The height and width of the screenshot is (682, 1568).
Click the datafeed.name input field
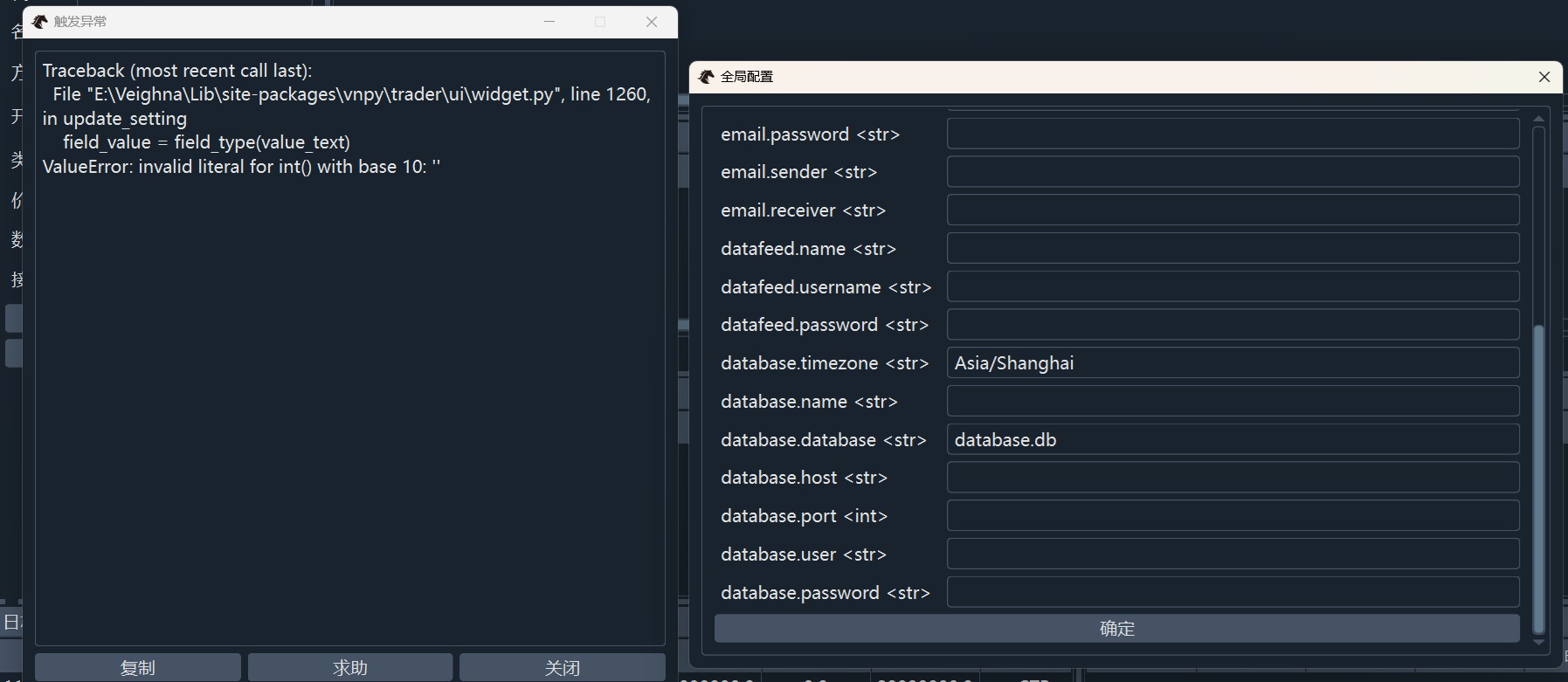1233,248
